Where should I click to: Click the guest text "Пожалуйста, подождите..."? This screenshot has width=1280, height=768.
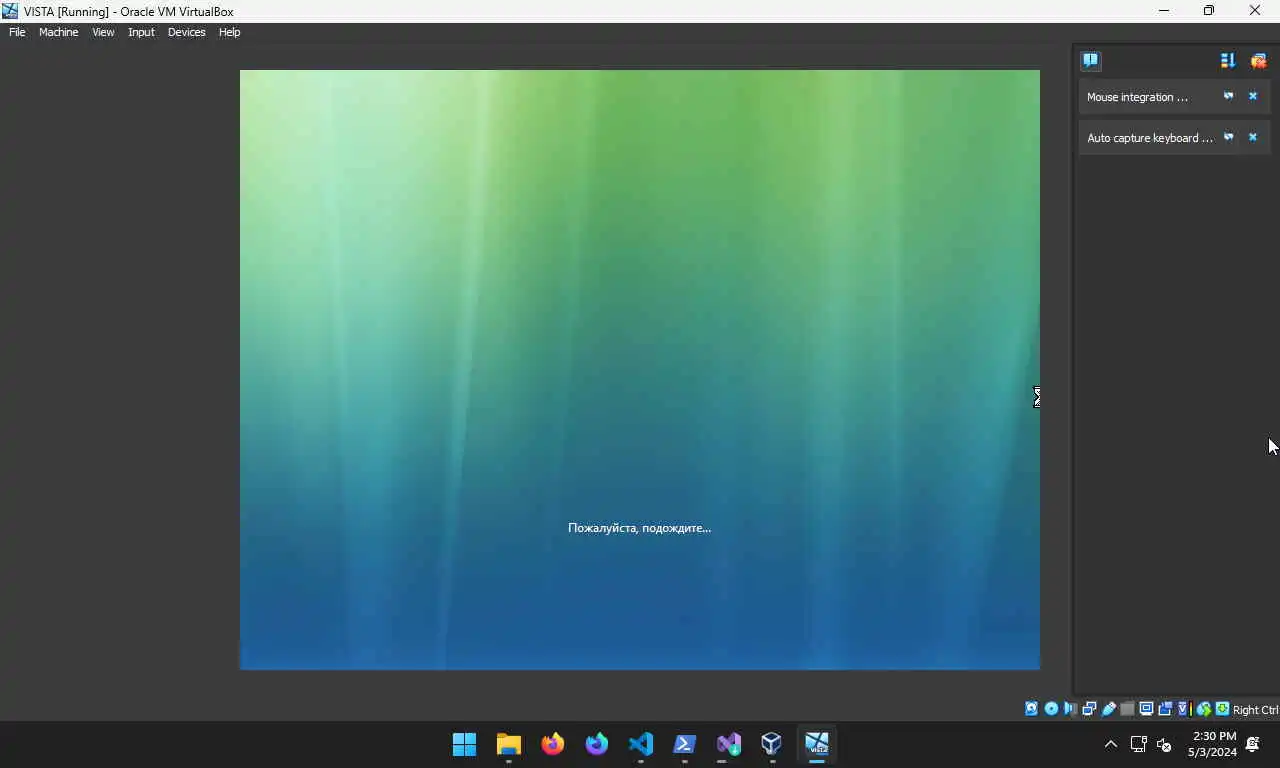[639, 527]
